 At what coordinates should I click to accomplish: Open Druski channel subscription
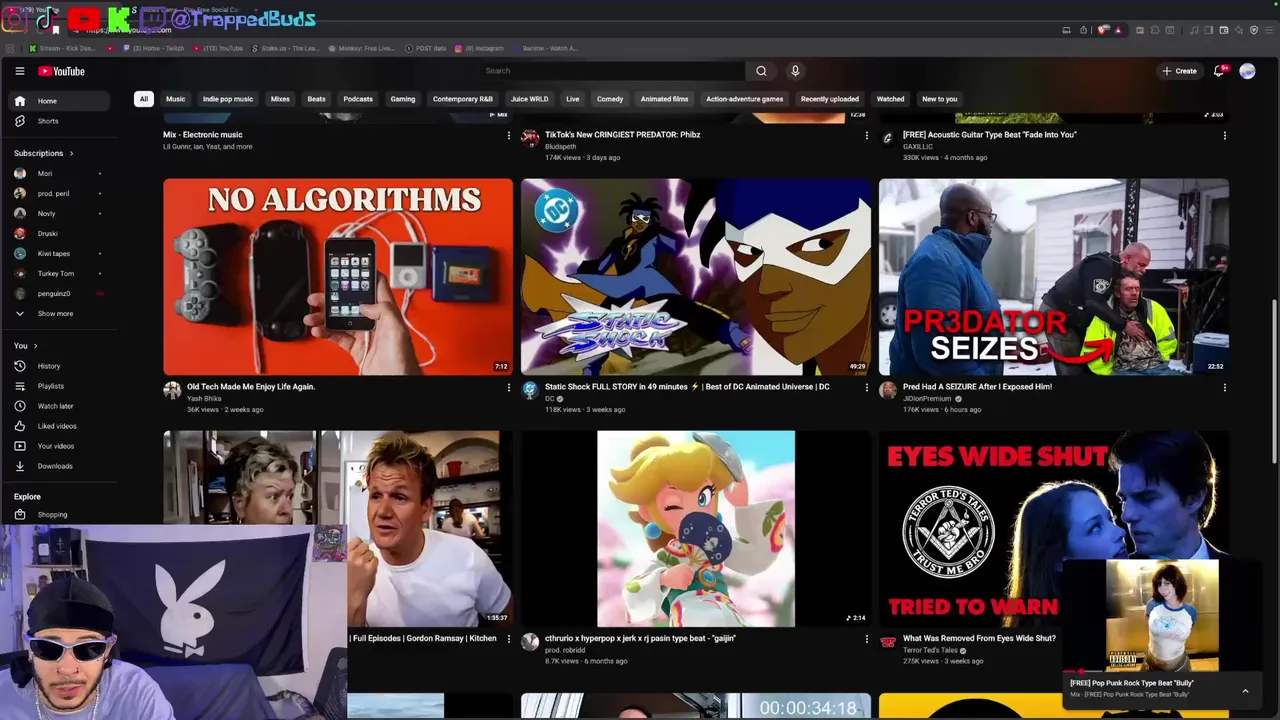(x=60, y=233)
